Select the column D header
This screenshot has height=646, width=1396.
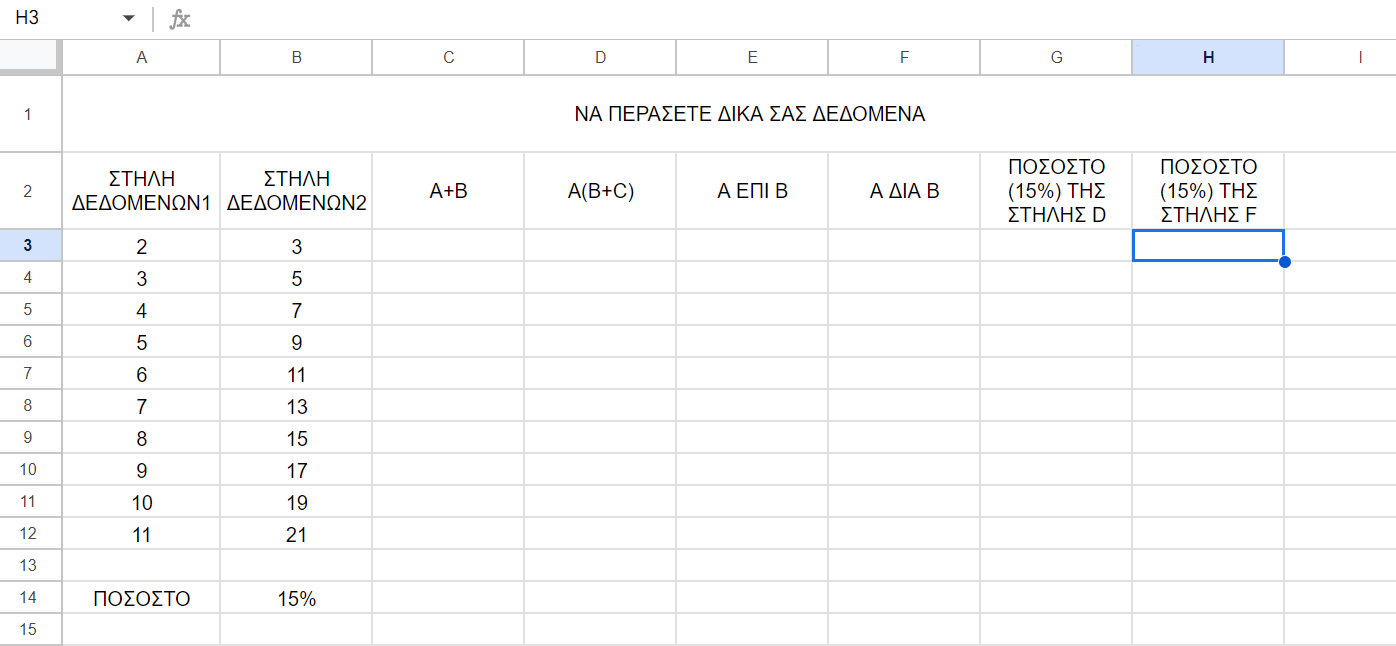(600, 58)
